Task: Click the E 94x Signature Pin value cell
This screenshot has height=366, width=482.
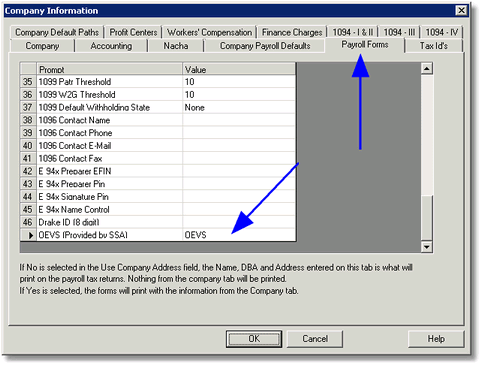Action: tap(239, 197)
